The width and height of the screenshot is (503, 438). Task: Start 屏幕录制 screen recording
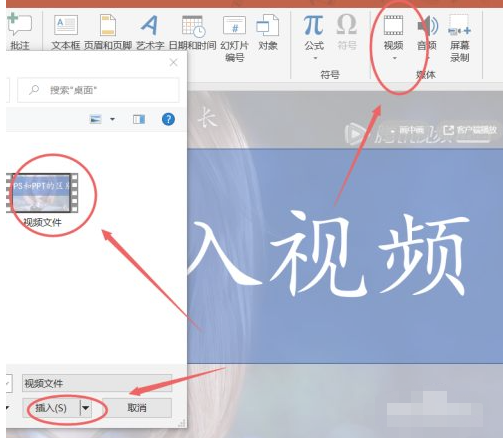pos(460,38)
